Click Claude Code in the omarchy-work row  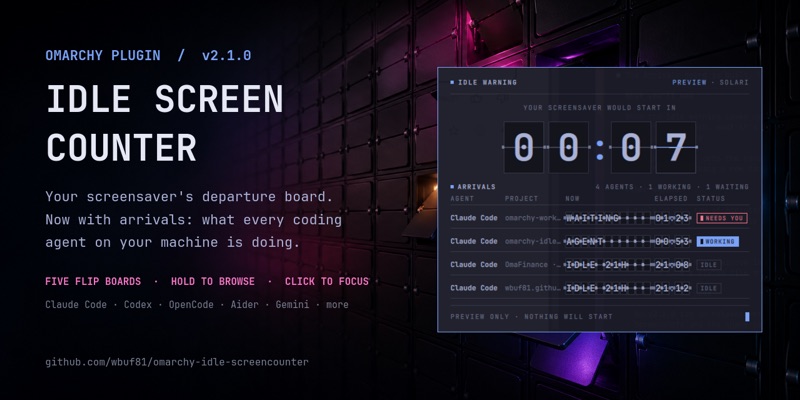tap(474, 218)
